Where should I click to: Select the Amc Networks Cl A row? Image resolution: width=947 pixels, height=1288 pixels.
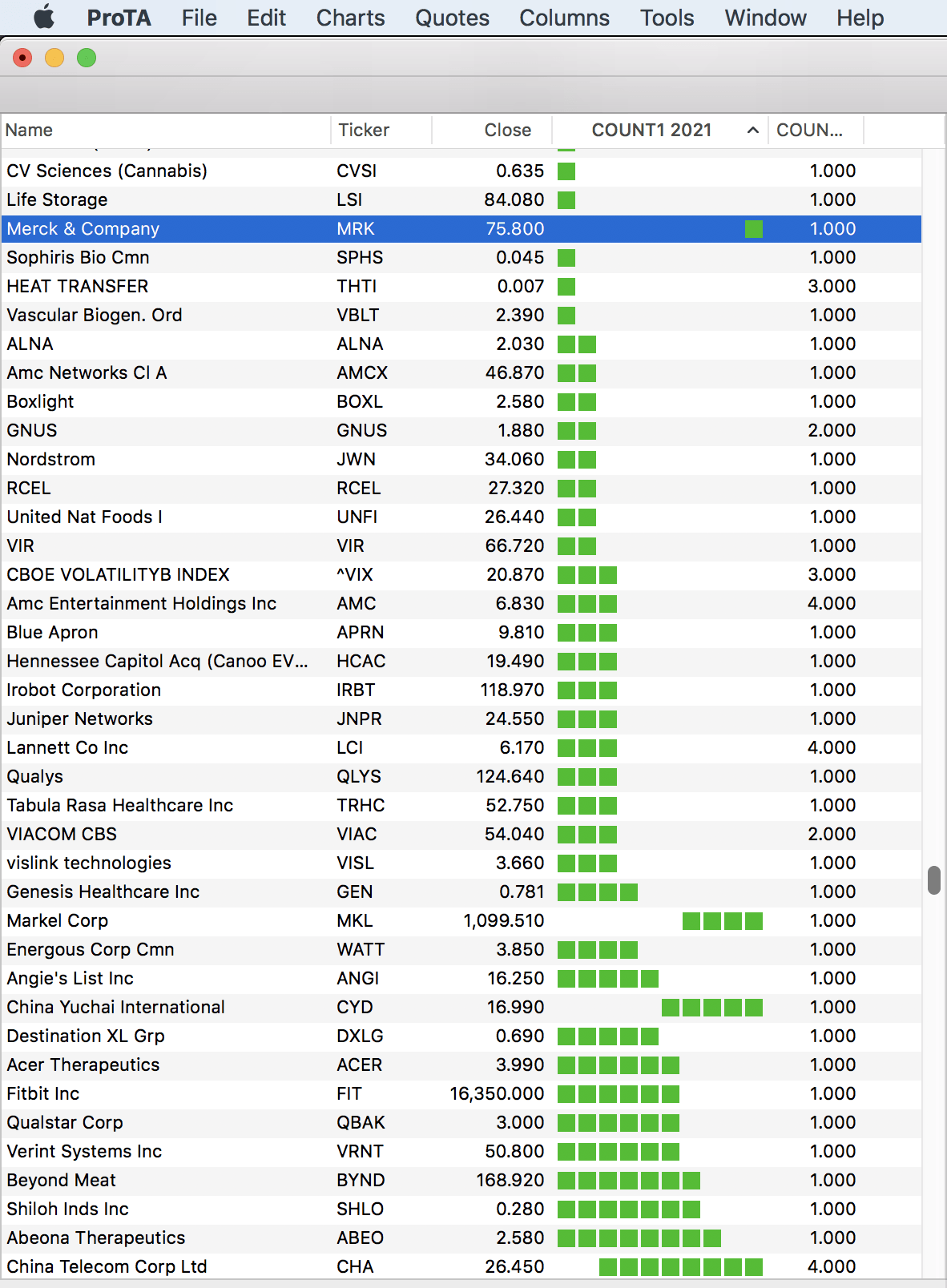click(461, 372)
